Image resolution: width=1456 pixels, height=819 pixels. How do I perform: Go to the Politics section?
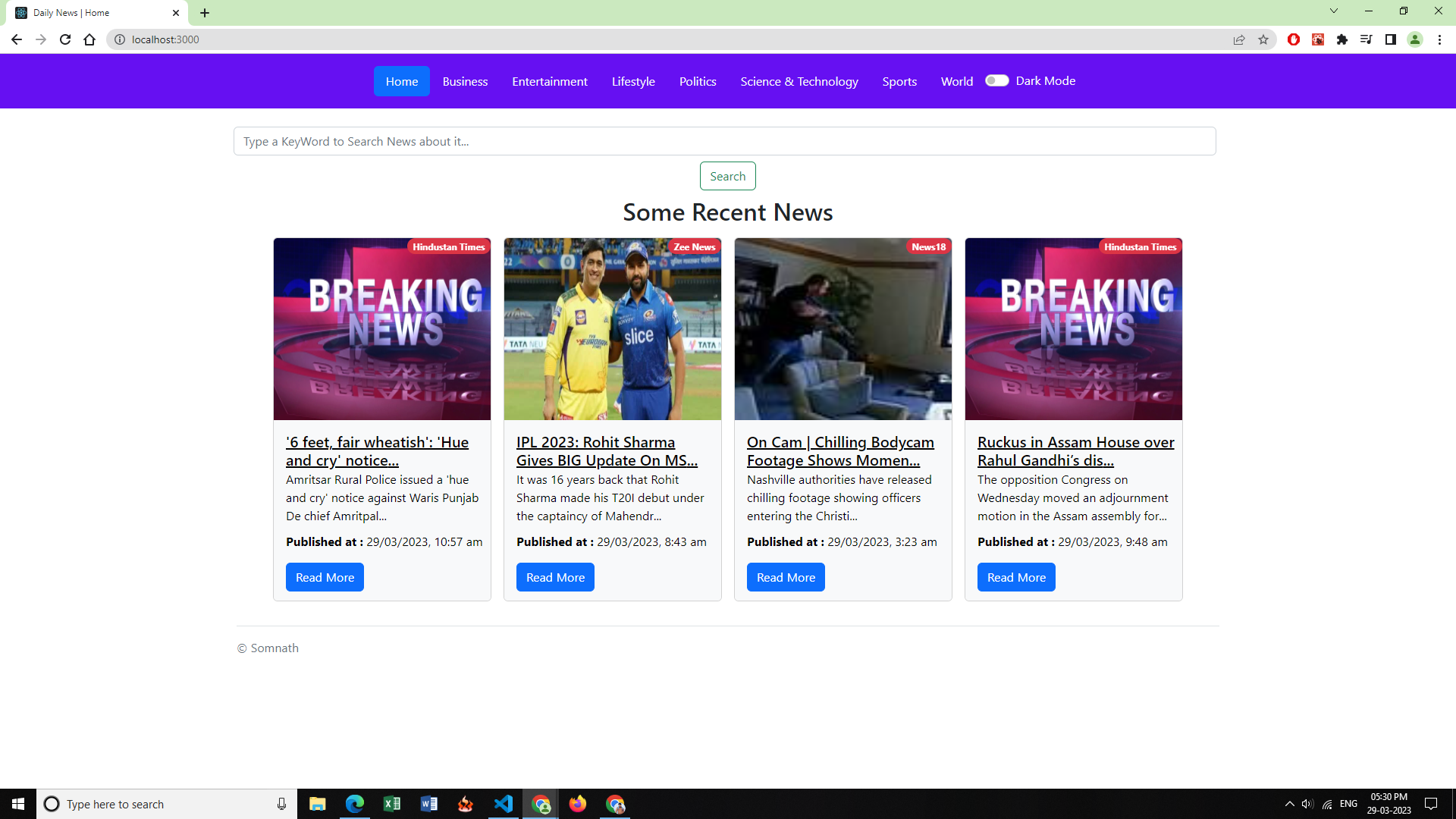pos(697,81)
